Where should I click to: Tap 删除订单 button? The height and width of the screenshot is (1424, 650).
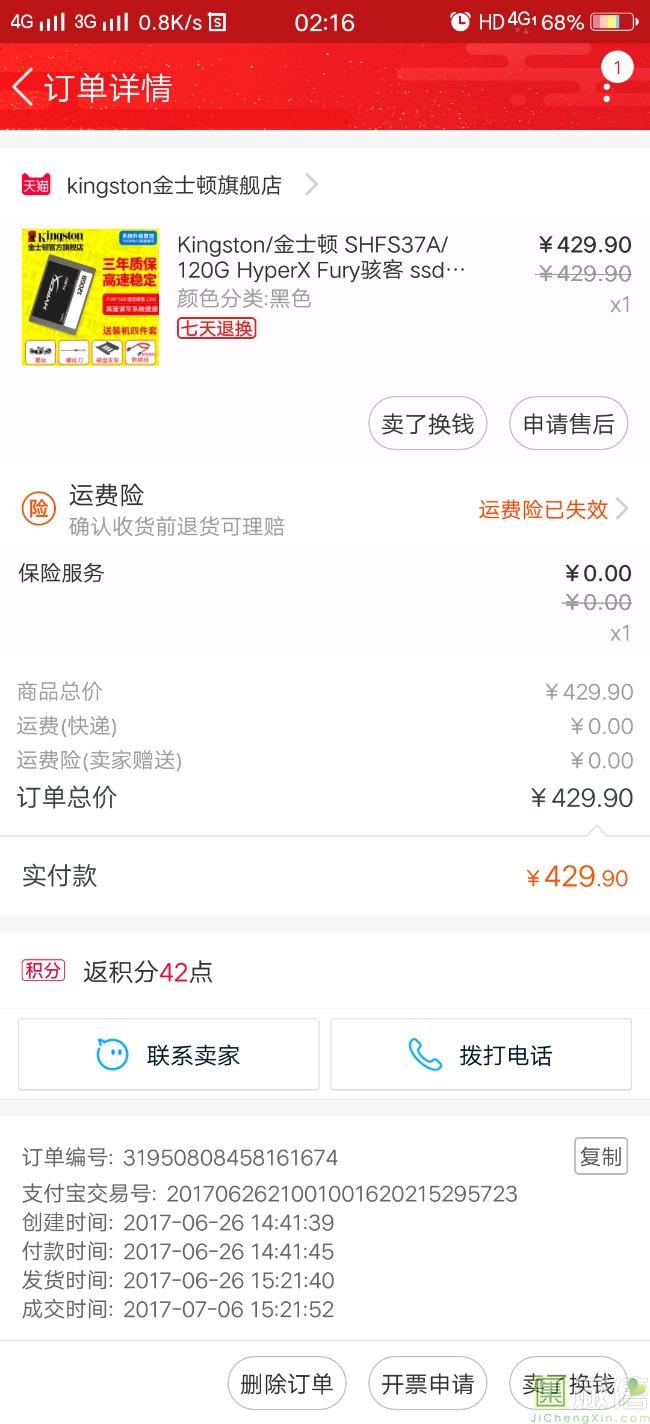pos(287,1384)
